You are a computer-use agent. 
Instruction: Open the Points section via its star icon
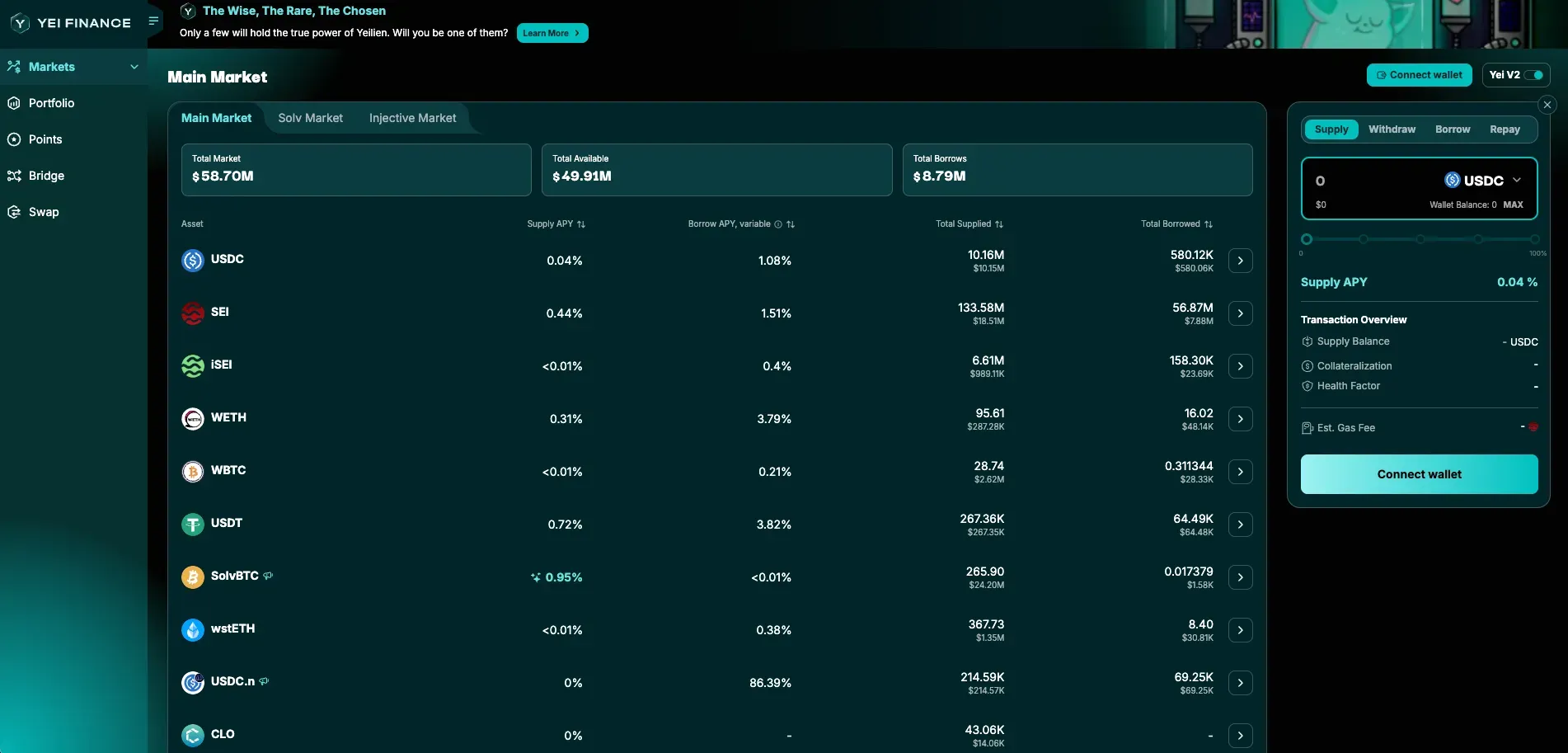[x=13, y=139]
